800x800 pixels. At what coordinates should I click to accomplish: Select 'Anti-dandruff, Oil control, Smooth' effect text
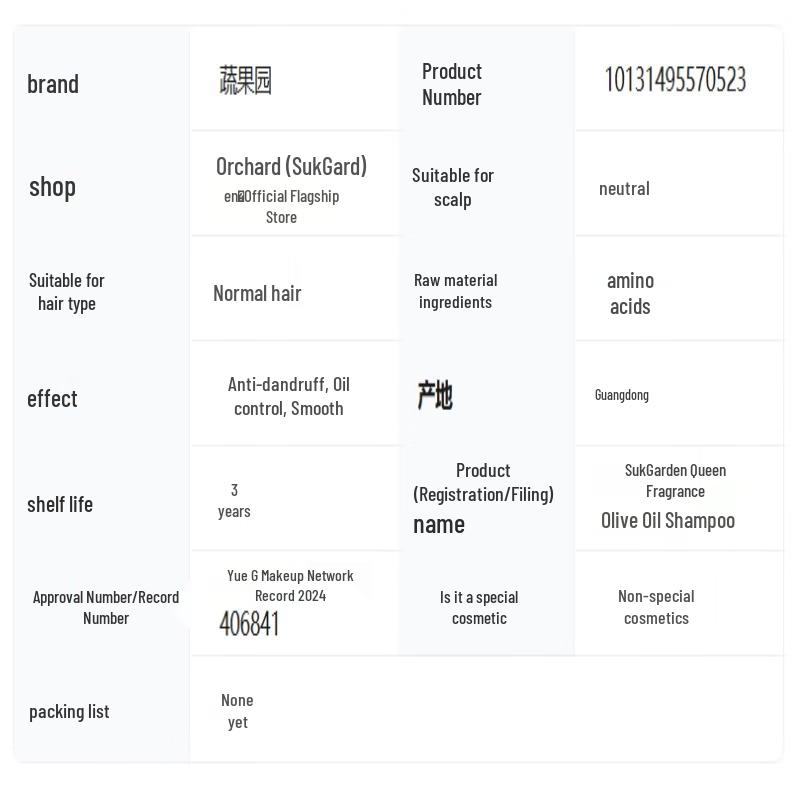[289, 396]
